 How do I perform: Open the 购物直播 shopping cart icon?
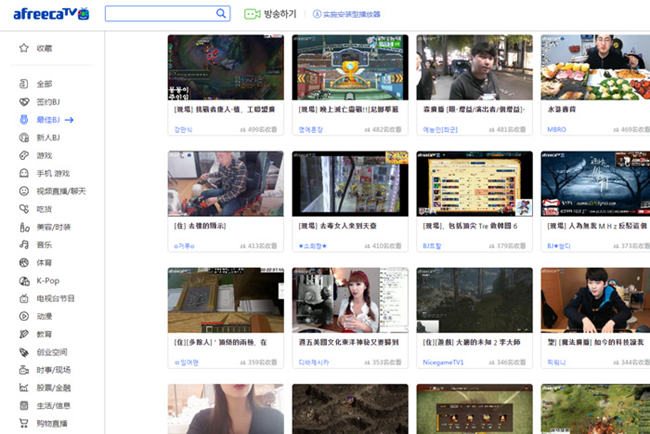(24, 423)
